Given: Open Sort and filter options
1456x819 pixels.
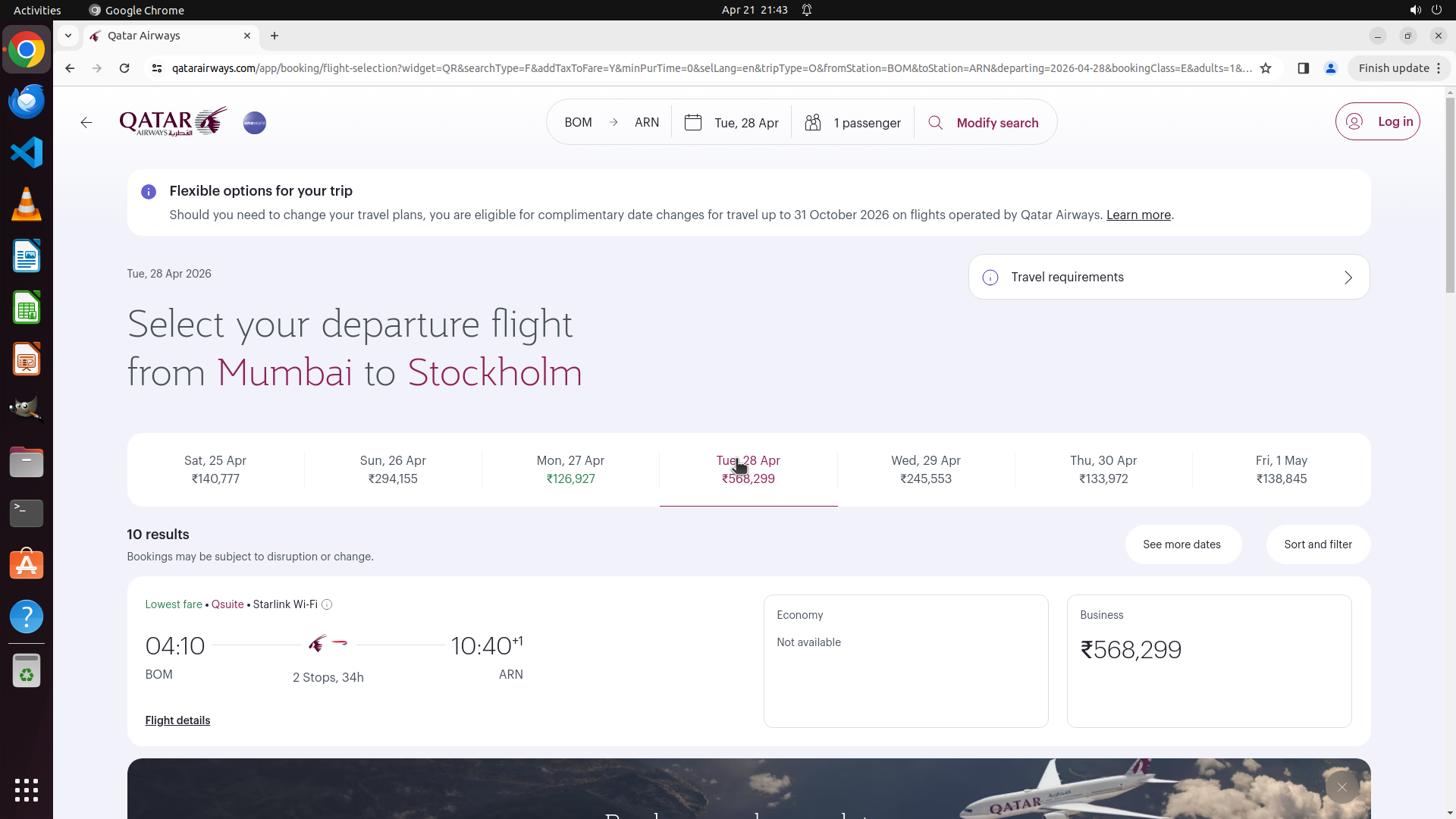Looking at the screenshot, I should click(1317, 544).
